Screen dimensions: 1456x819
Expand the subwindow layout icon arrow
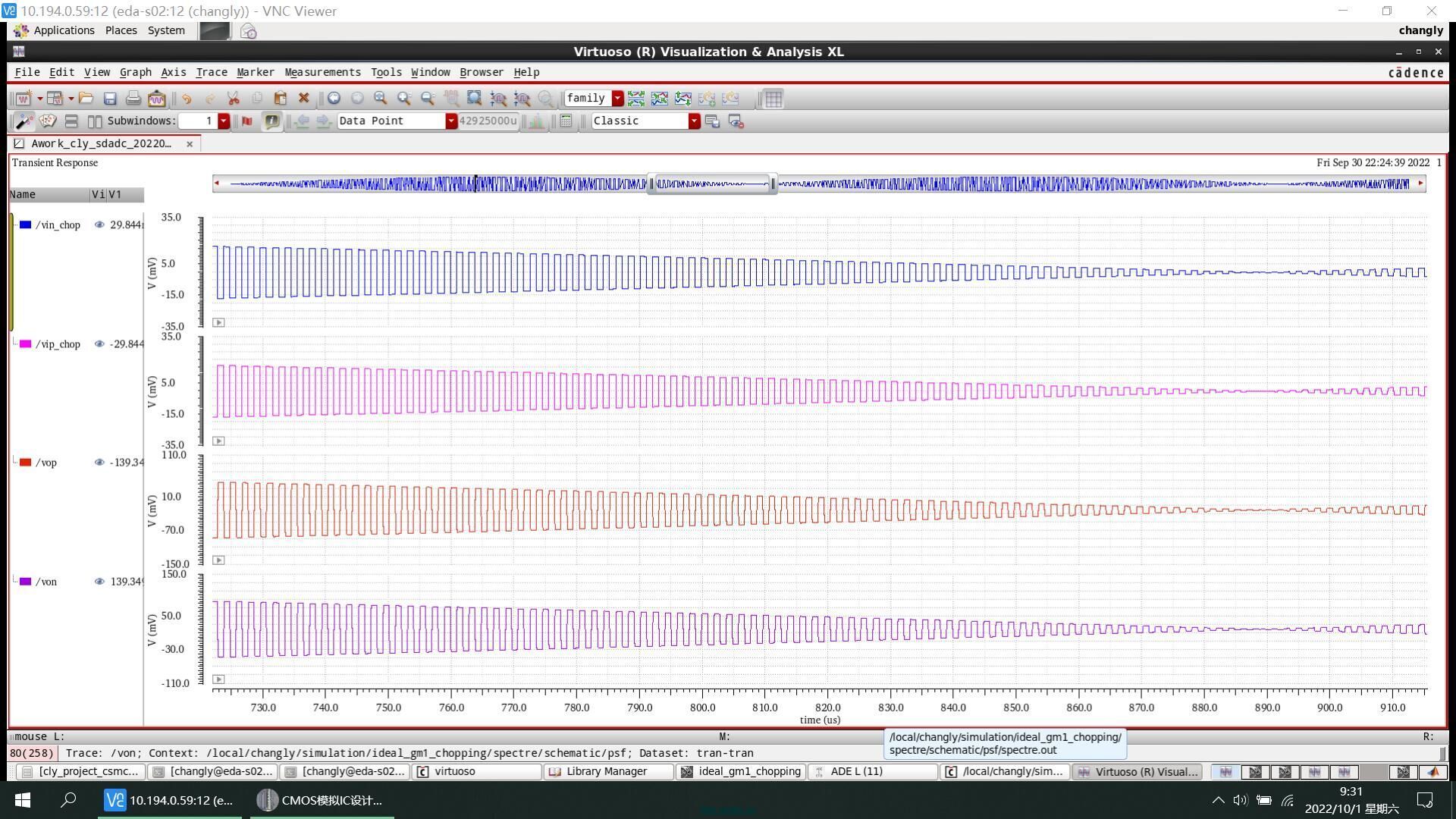point(71,99)
